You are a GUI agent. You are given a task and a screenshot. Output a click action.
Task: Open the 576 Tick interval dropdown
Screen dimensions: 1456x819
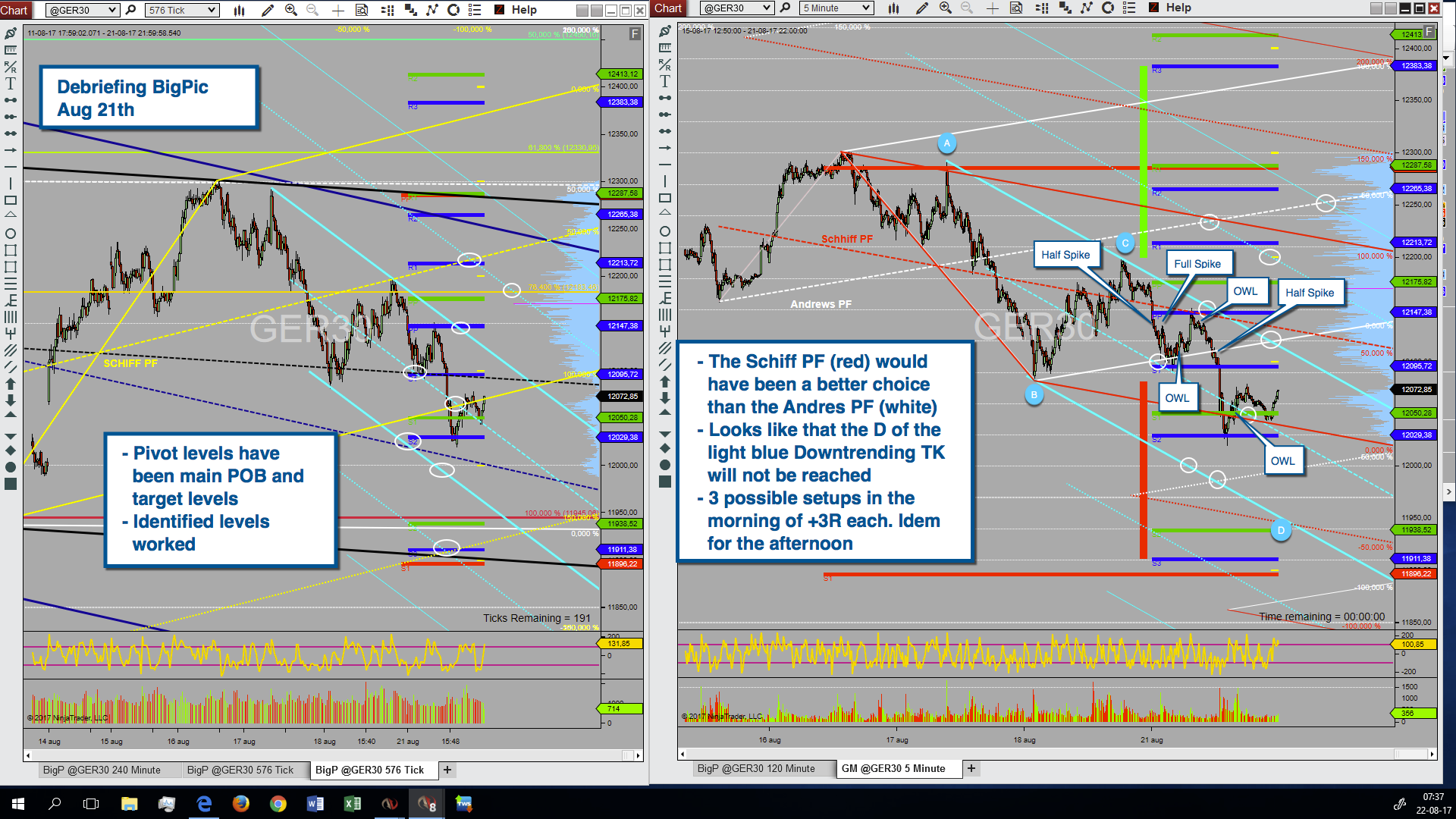tap(182, 10)
